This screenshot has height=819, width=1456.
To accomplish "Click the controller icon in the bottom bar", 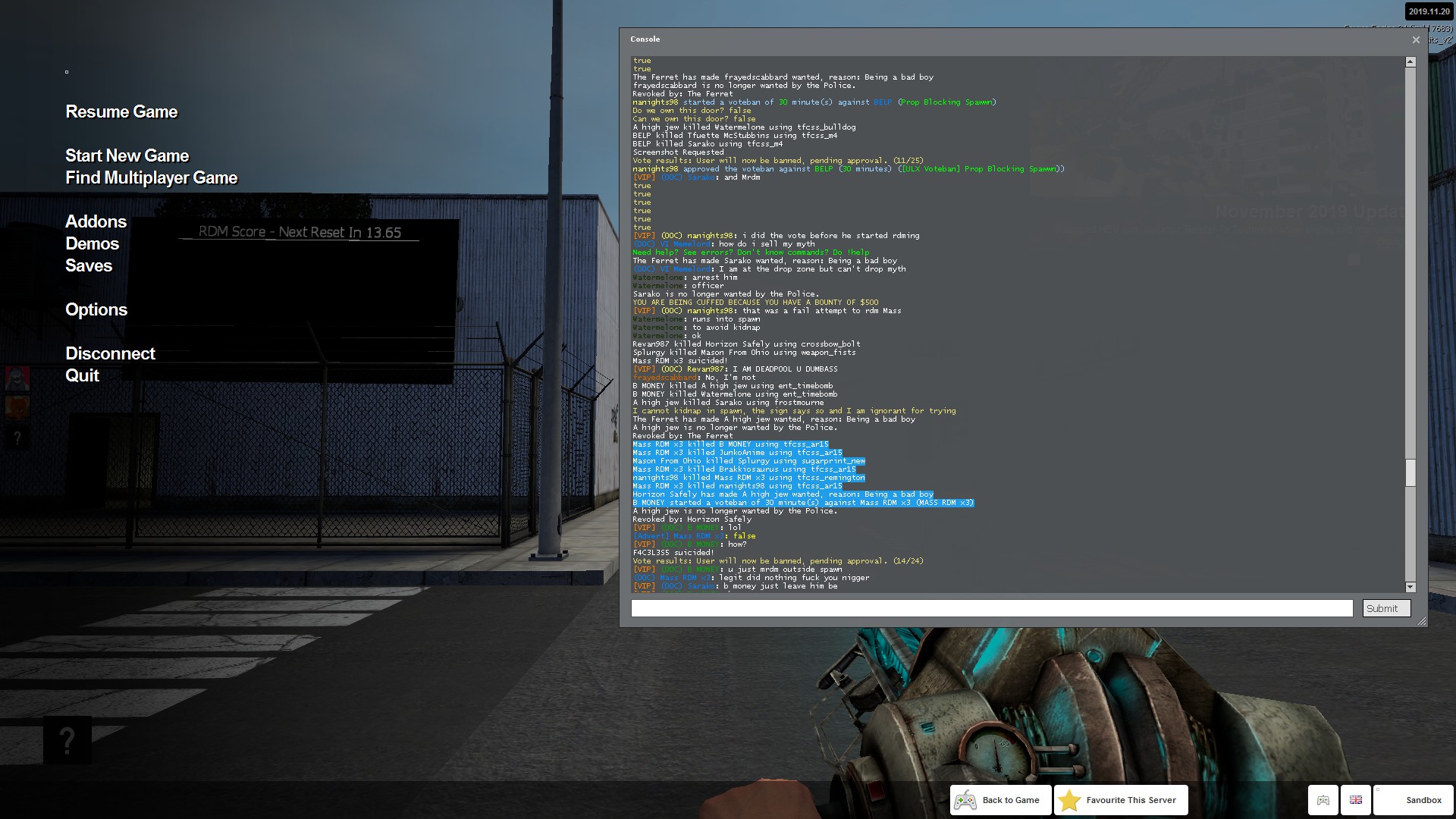I will [1323, 800].
